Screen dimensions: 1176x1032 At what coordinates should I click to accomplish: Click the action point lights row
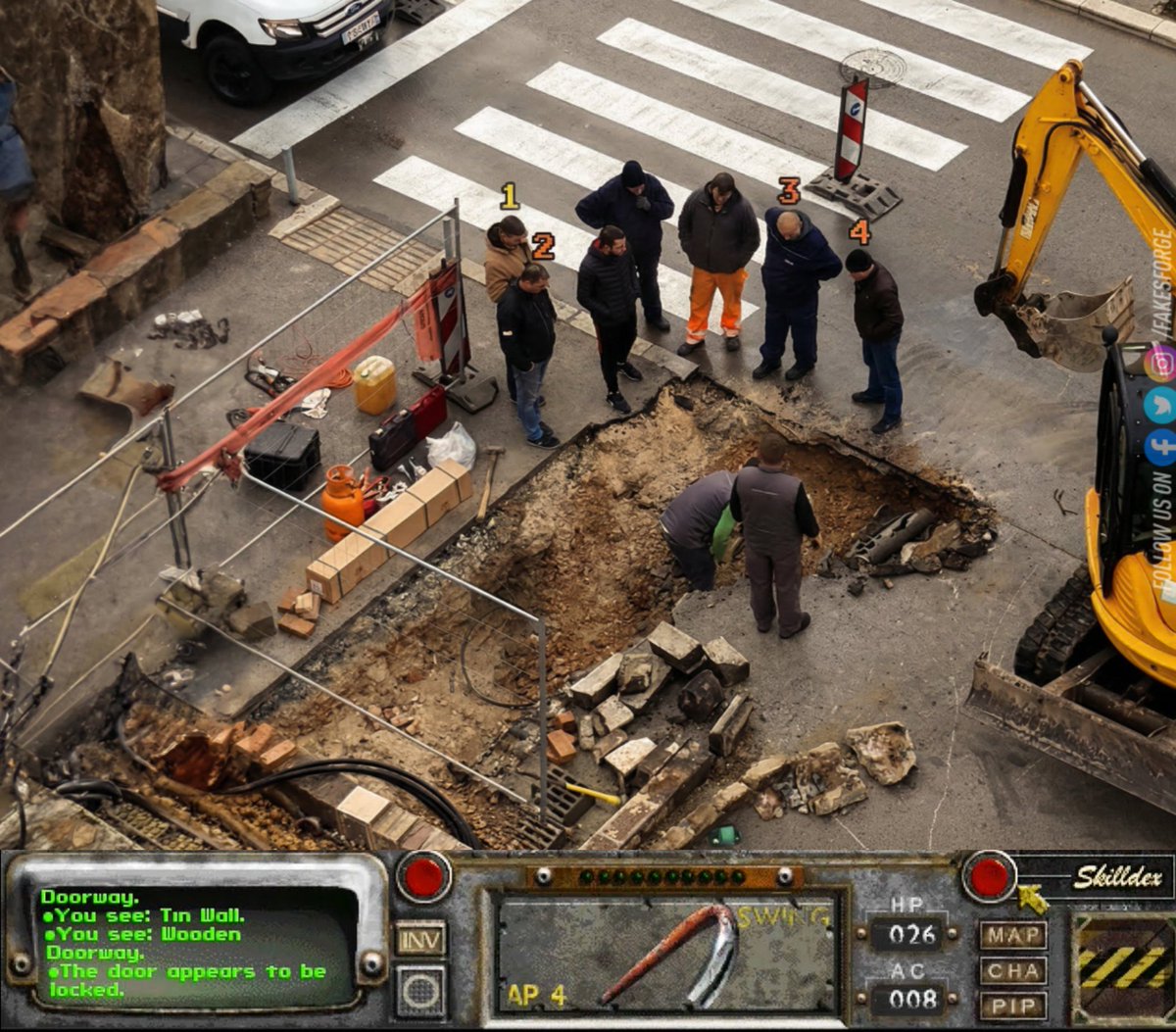pyautogui.click(x=661, y=876)
